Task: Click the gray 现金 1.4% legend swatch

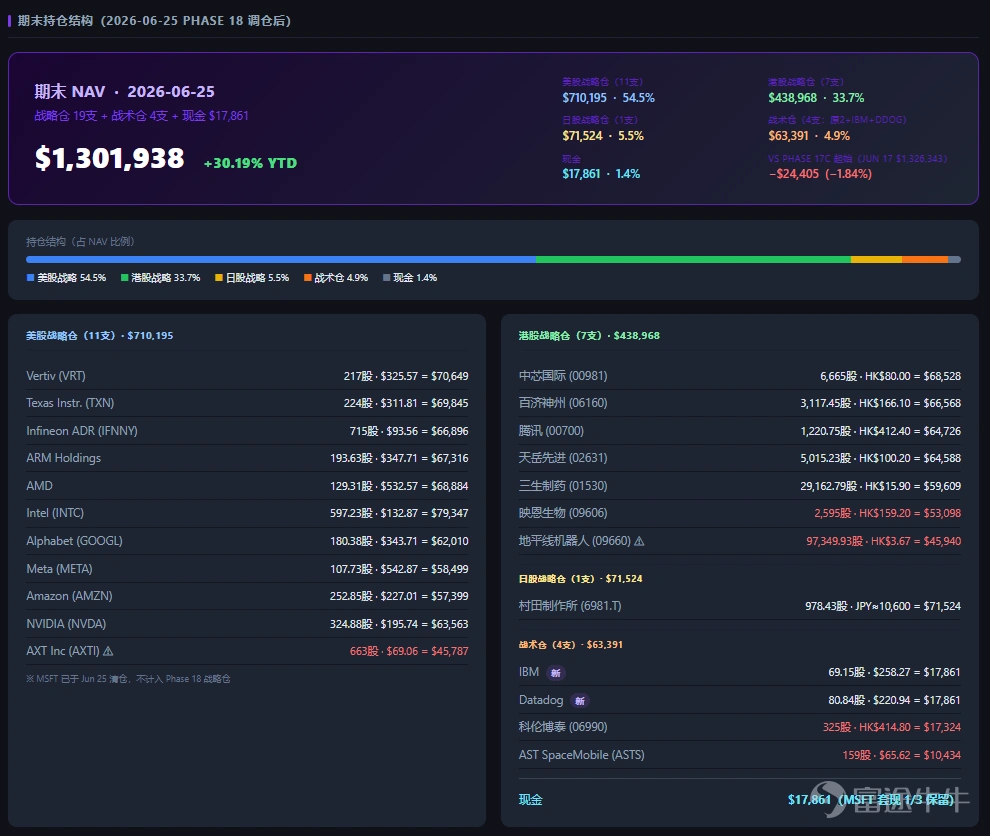Action: [x=386, y=278]
